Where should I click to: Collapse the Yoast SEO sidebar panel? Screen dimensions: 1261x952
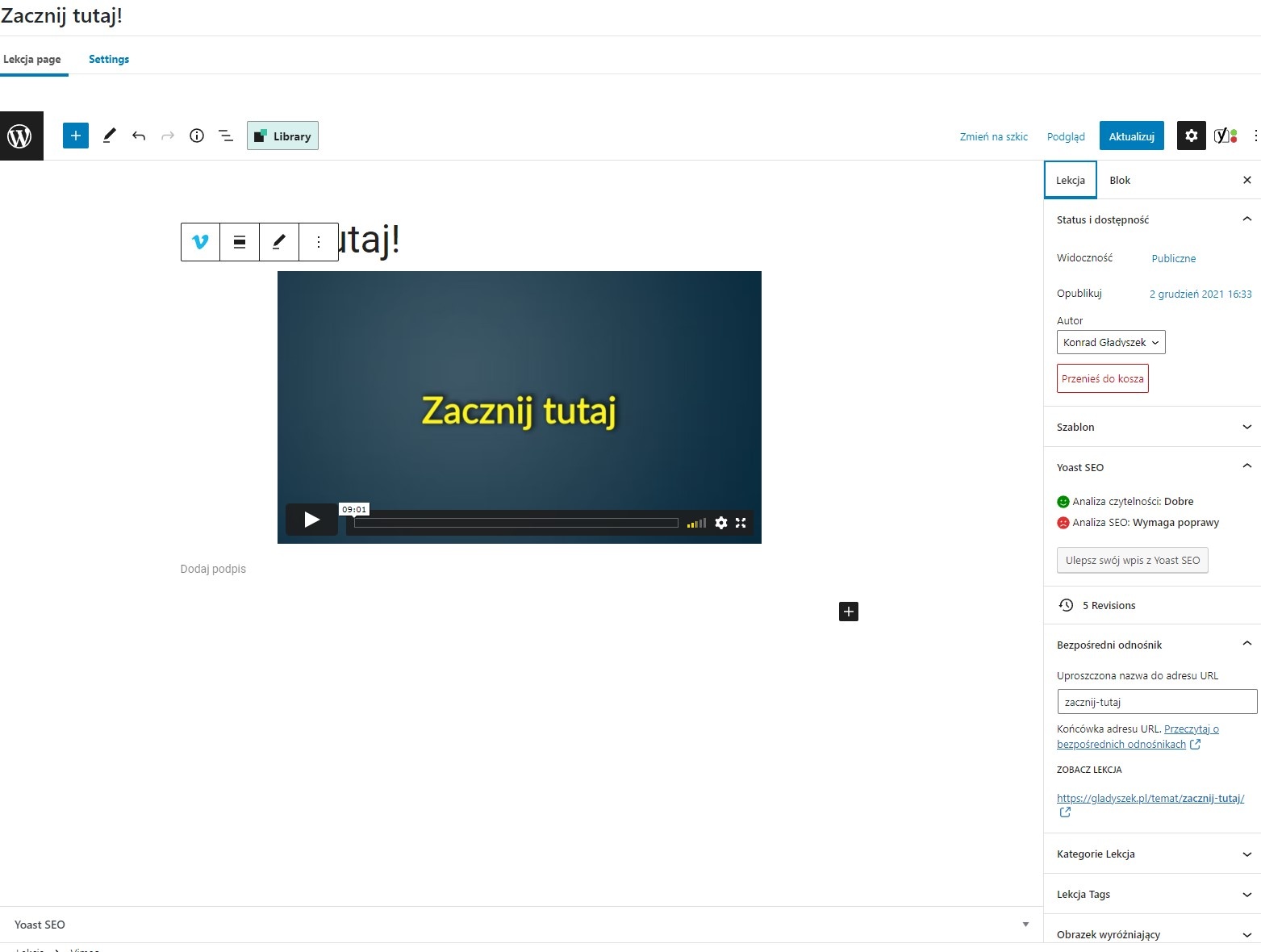pos(1152,467)
